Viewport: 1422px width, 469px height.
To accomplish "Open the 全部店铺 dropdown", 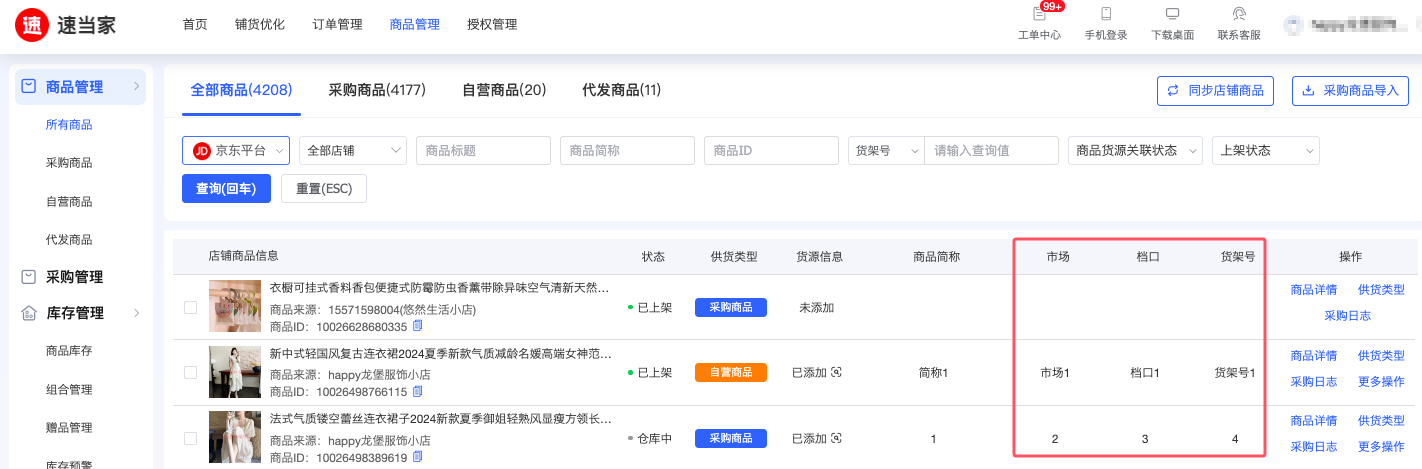I will coord(353,151).
